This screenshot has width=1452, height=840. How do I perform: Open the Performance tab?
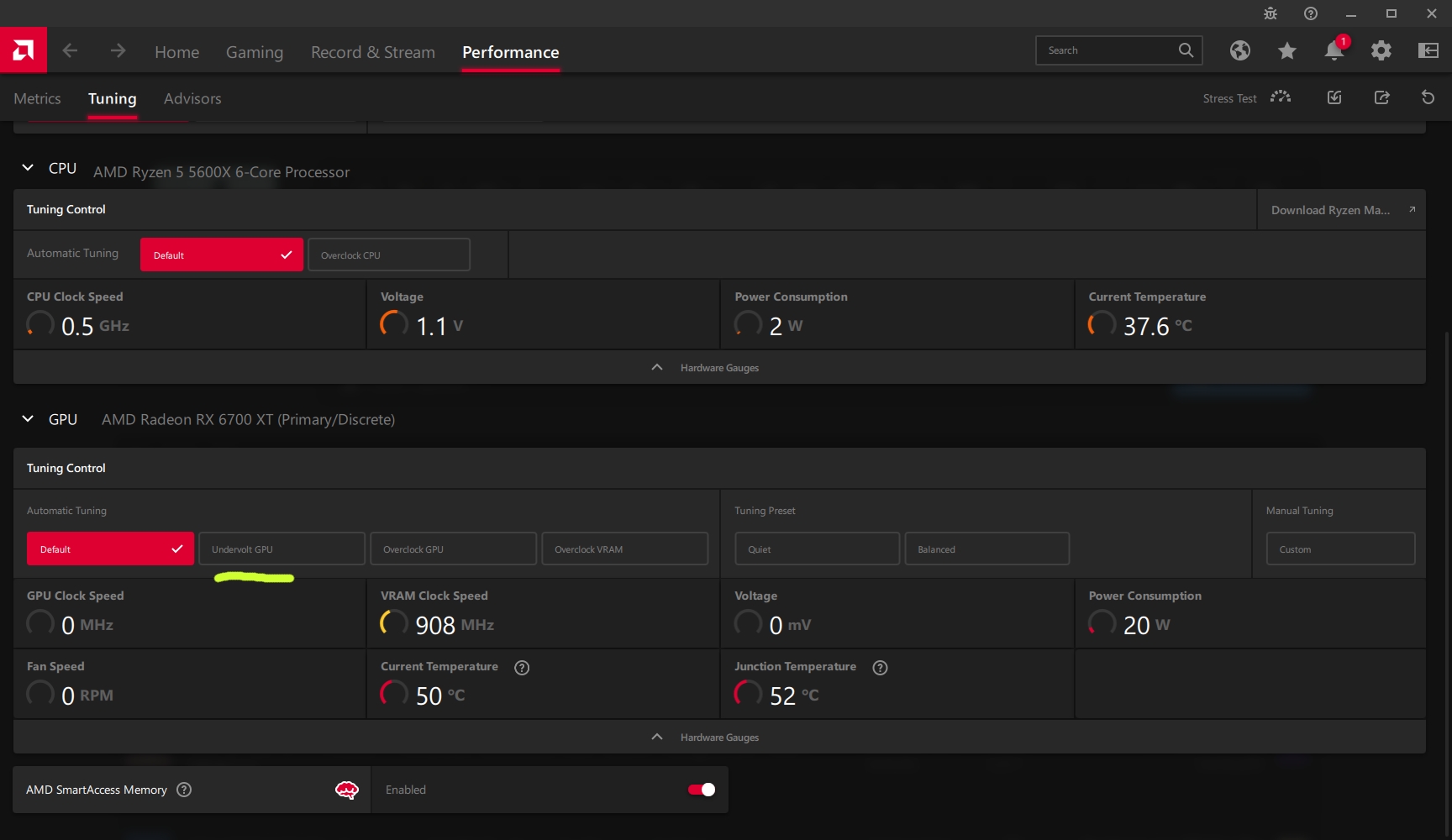tap(511, 52)
